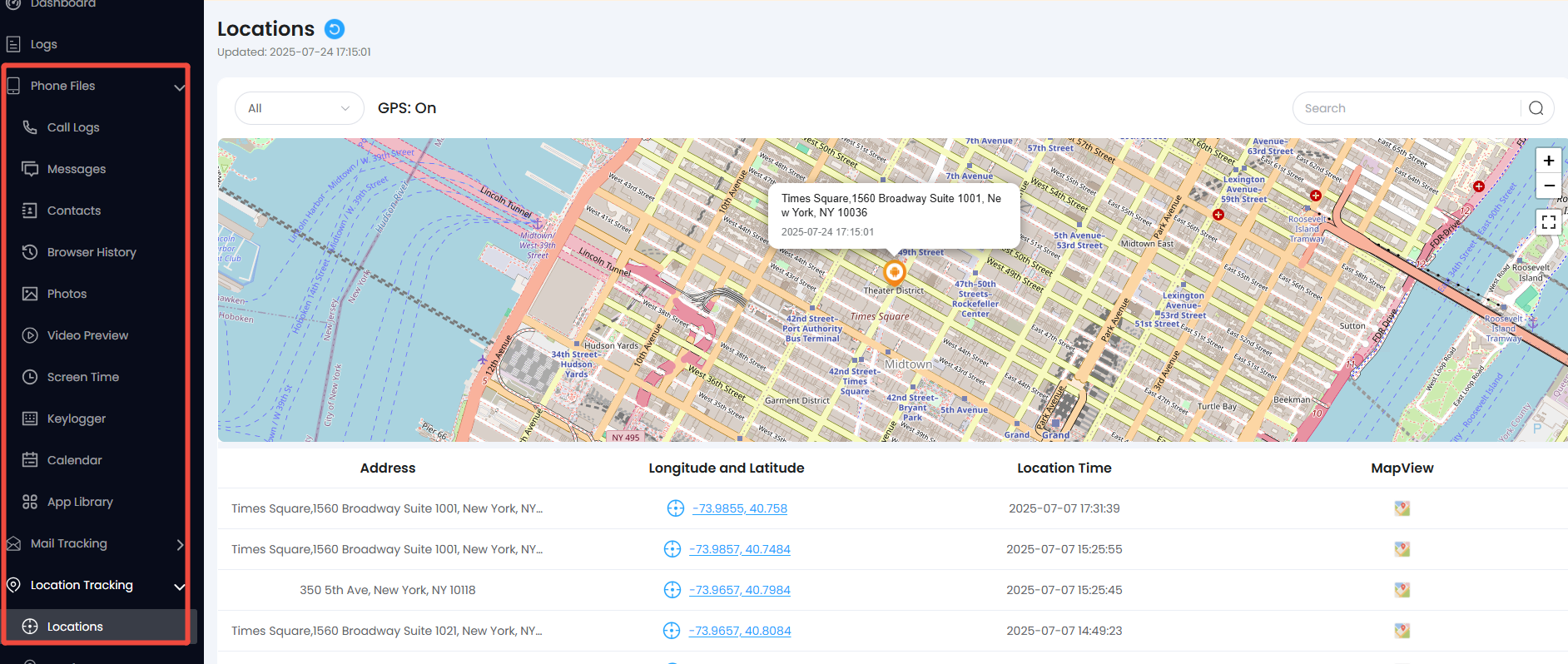
Task: Click the search magnifier icon
Action: click(1536, 108)
